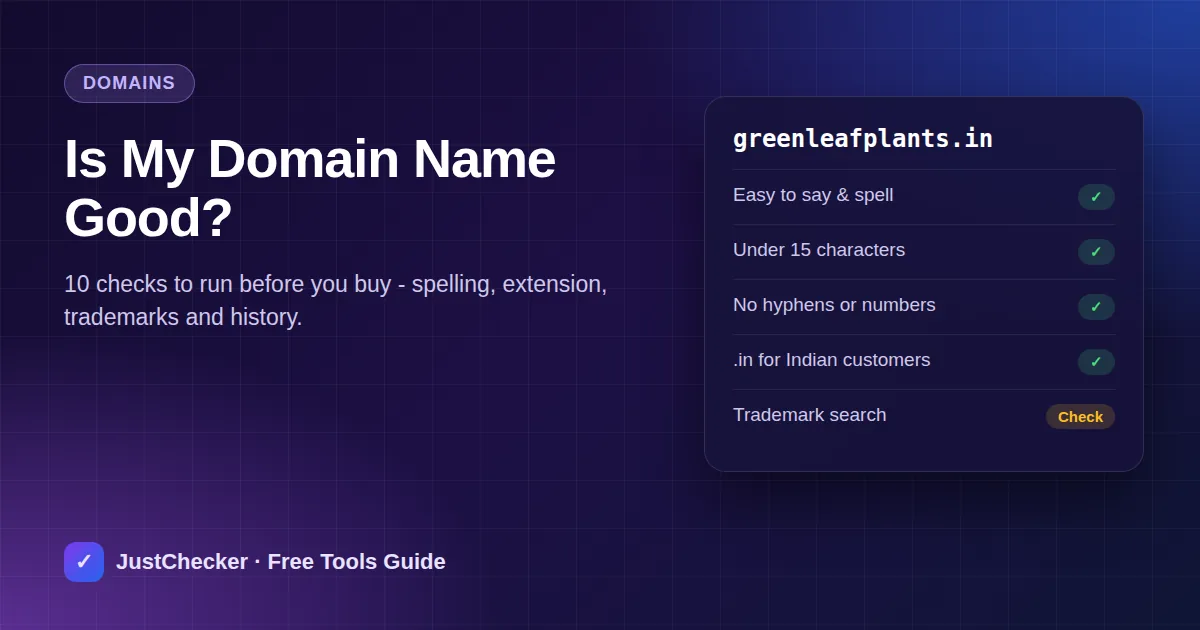Click the Check badge for Trademark search
This screenshot has height=630, width=1200.
coord(1080,417)
